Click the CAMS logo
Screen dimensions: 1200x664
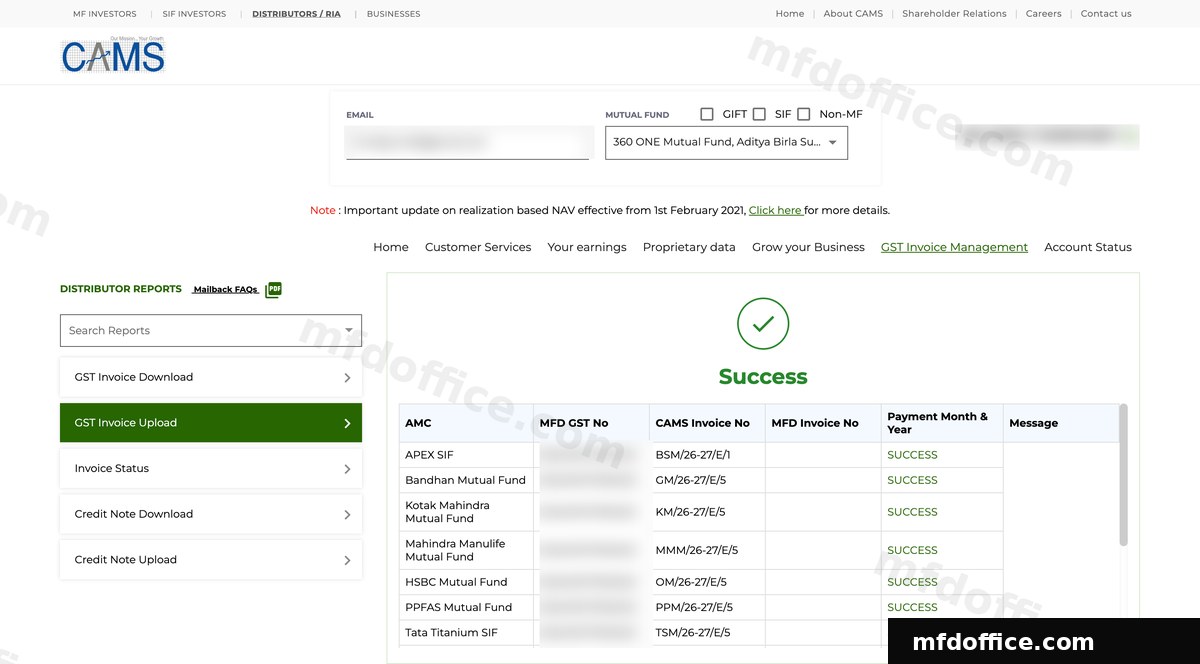(x=113, y=55)
